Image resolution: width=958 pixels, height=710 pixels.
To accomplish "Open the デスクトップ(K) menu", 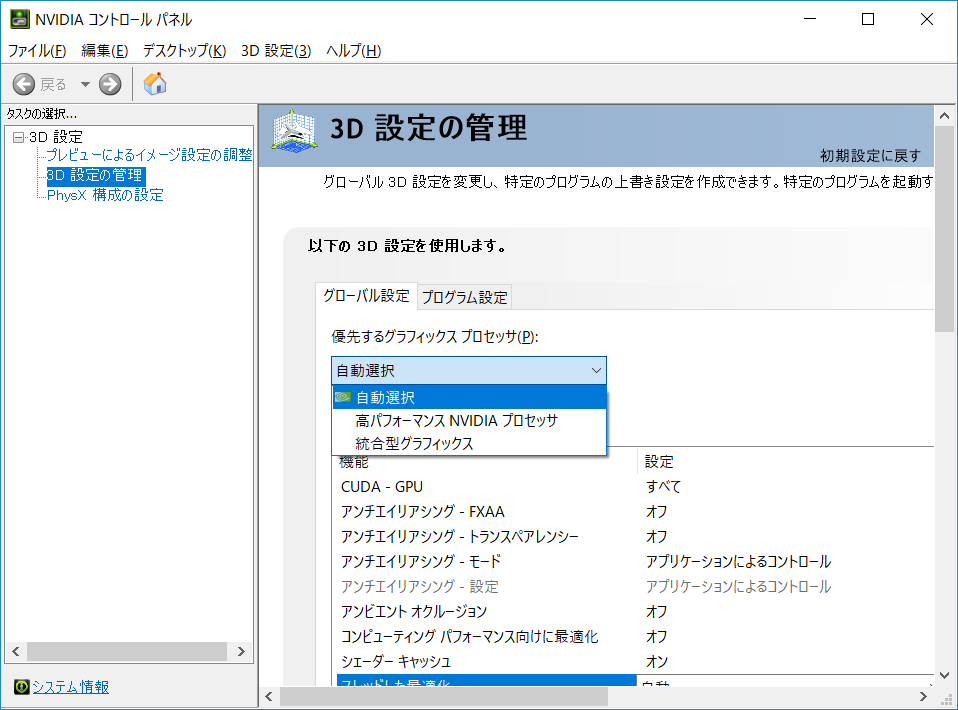I will pyautogui.click(x=185, y=51).
